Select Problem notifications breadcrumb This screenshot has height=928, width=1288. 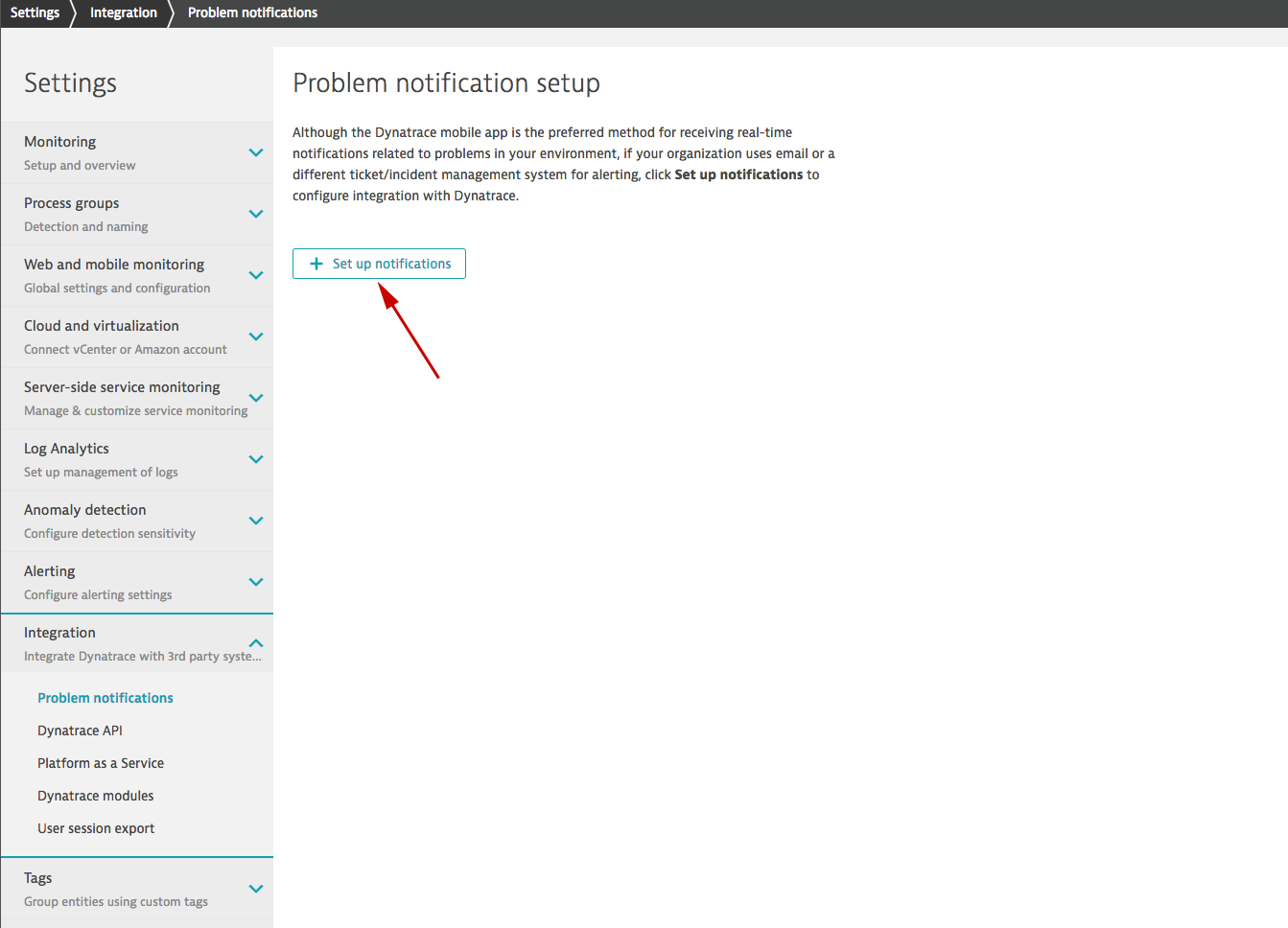click(x=252, y=12)
